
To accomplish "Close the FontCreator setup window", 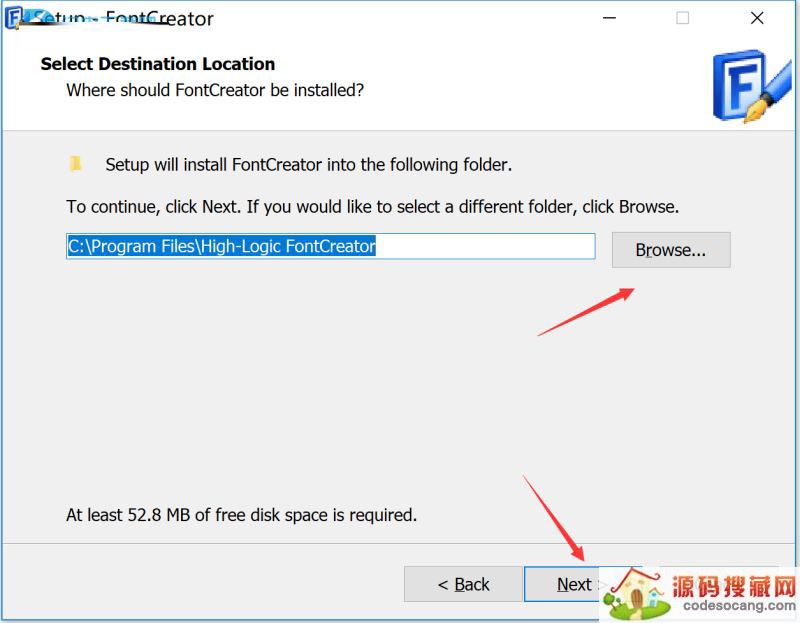I will pos(759,18).
